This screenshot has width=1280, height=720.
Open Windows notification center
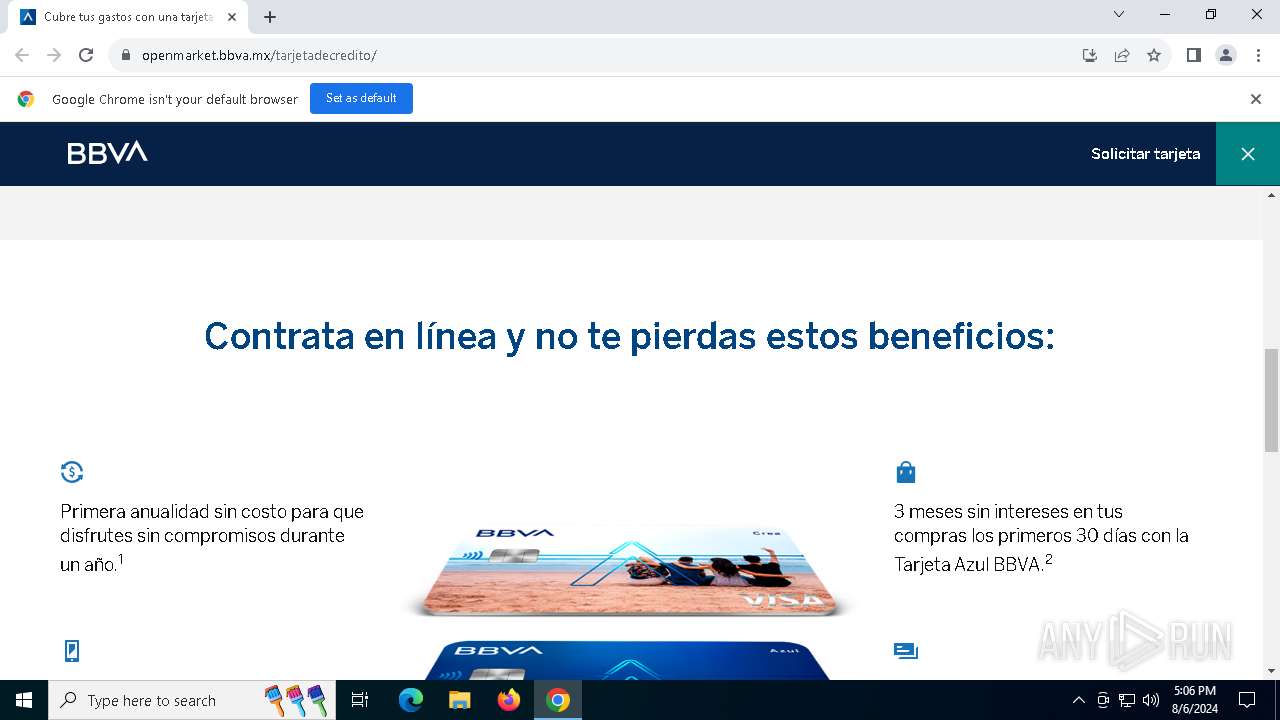[x=1247, y=700]
